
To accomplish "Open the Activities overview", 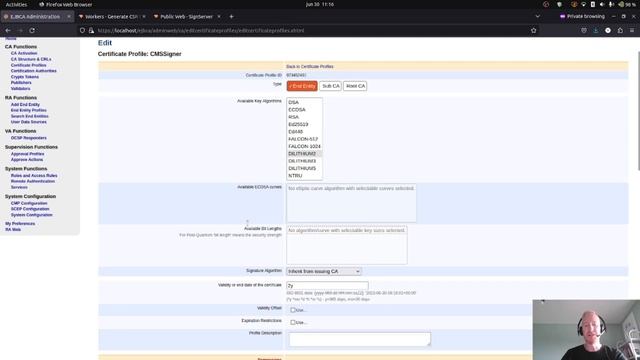I will [x=16, y=4].
